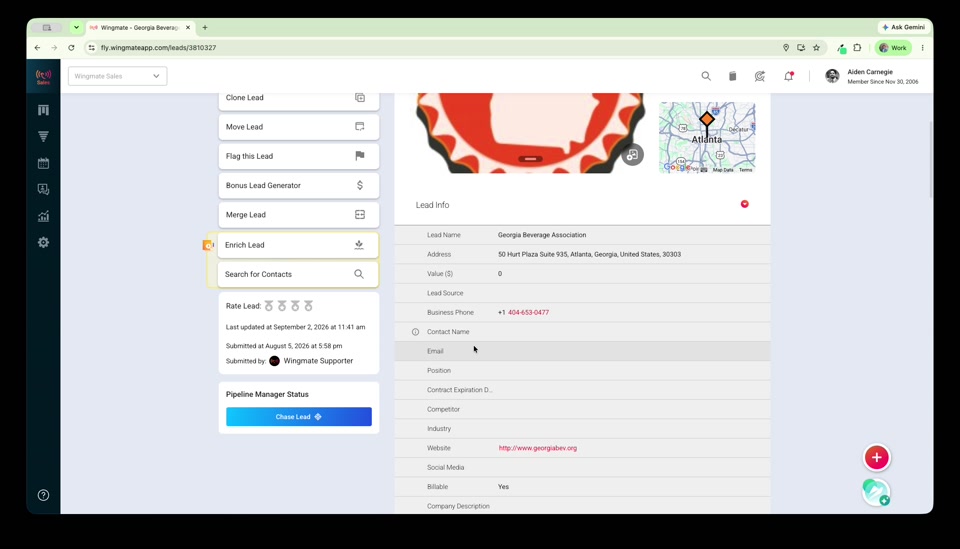Click Flag this Lead menu item
The height and width of the screenshot is (549, 960).
pyautogui.click(x=299, y=156)
